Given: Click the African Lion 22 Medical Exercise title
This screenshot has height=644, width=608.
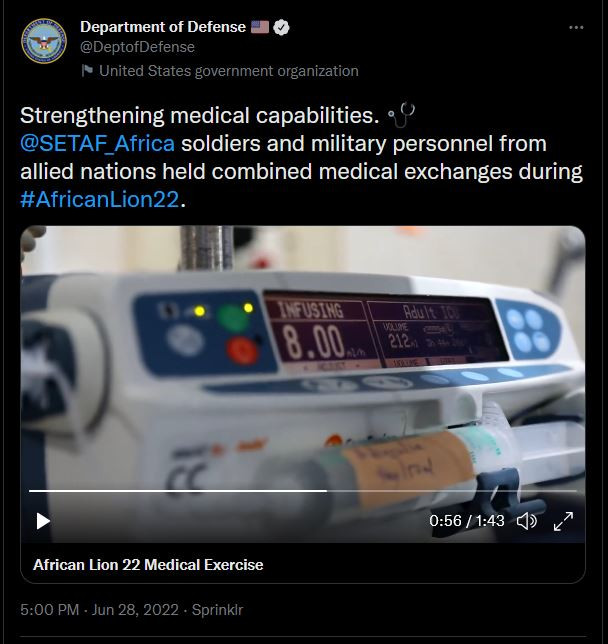Looking at the screenshot, I should click(x=148, y=565).
